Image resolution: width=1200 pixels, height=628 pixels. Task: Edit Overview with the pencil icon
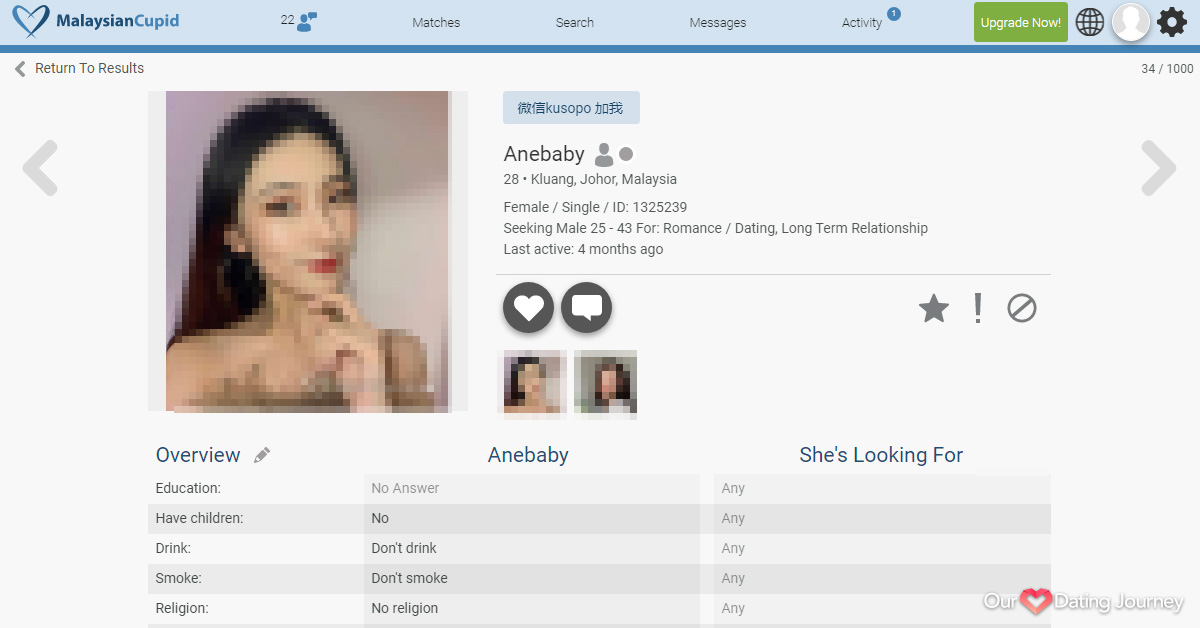pyautogui.click(x=262, y=455)
